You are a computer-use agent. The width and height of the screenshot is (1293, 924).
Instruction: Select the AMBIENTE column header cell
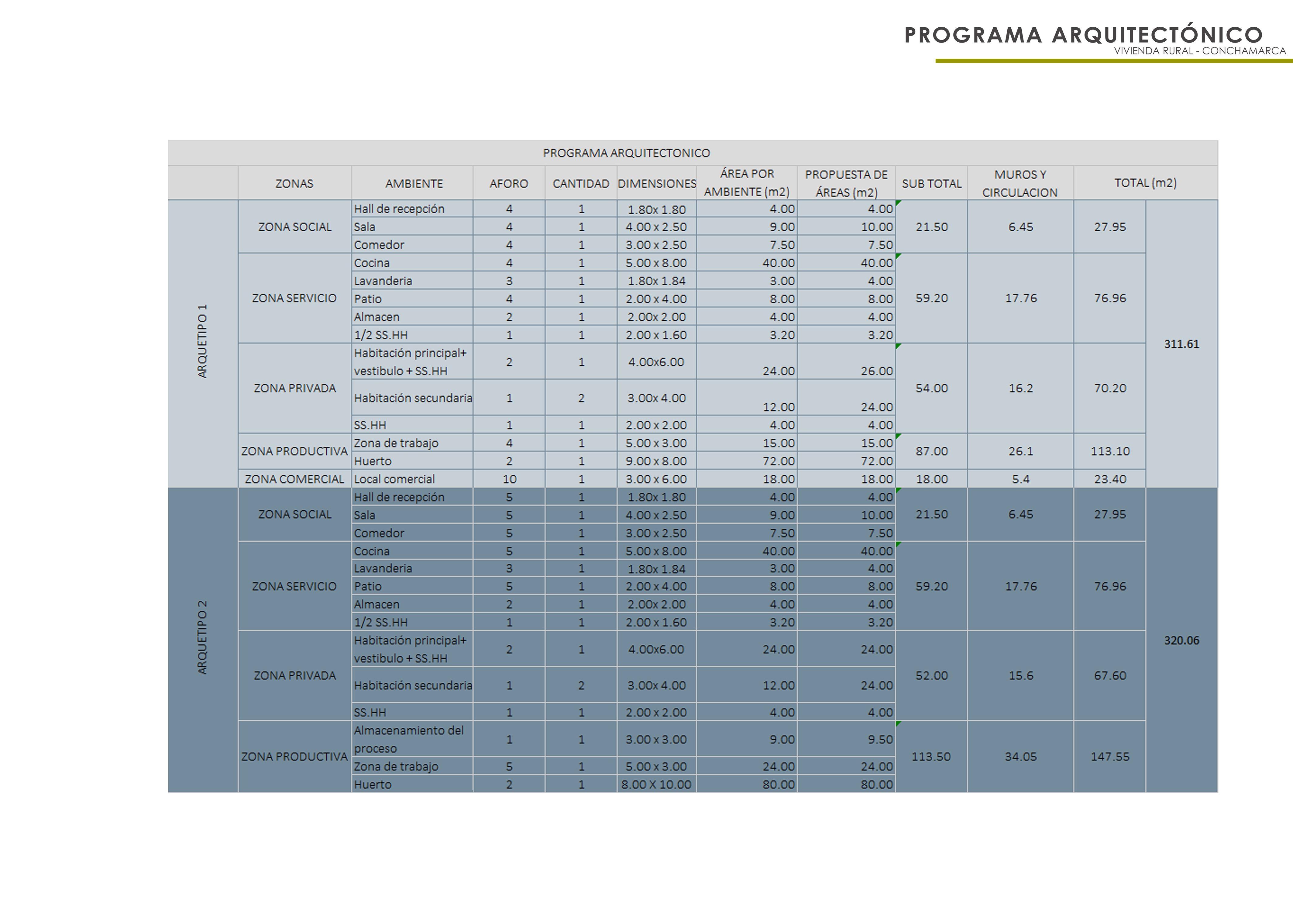[414, 184]
